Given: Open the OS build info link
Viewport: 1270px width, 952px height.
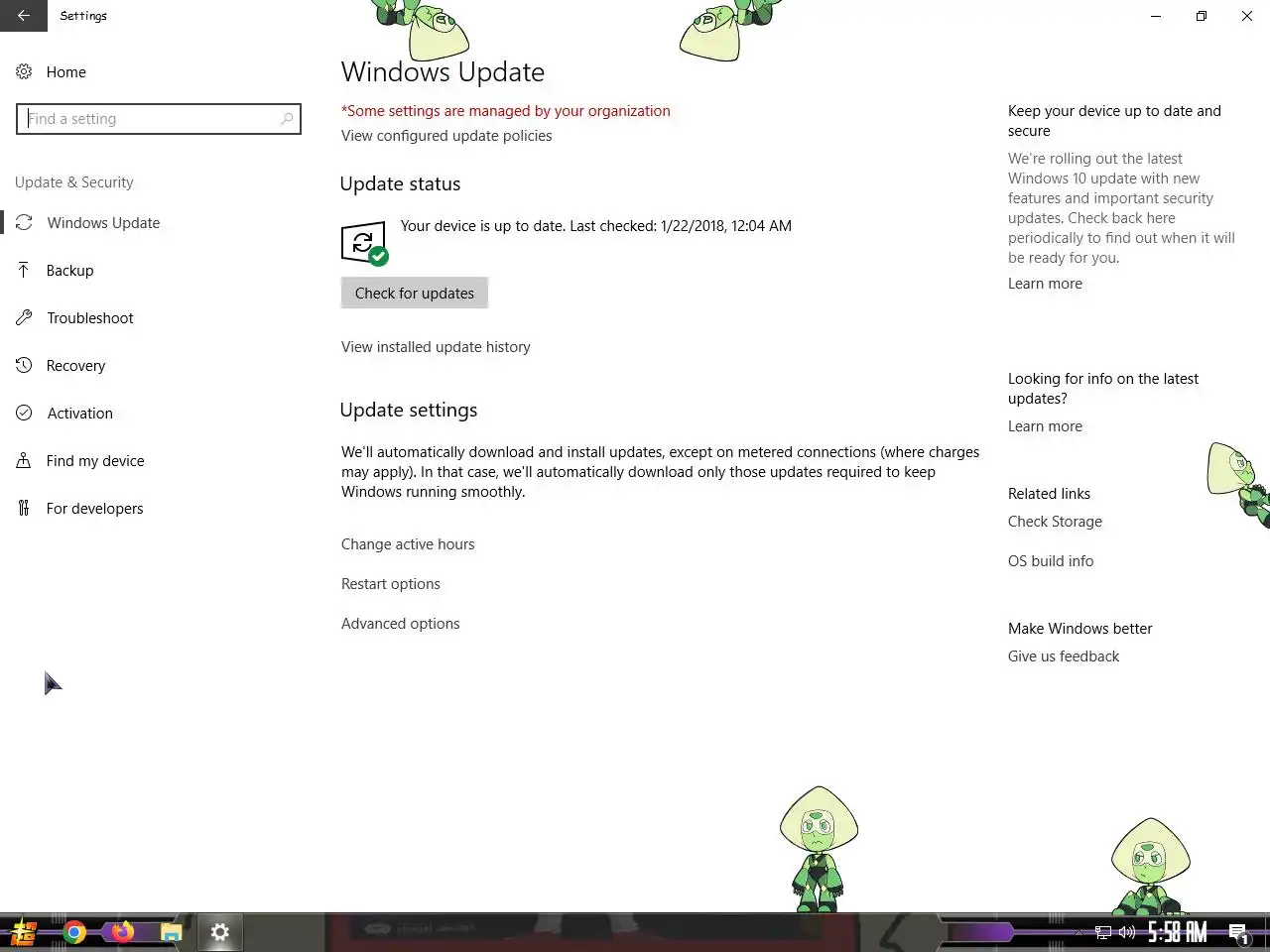Looking at the screenshot, I should tap(1051, 561).
